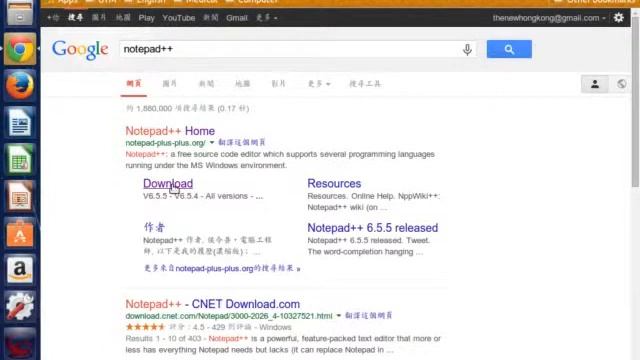Click 翻譯這個網頁 next to notepad-plus-plus.org
This screenshot has width=640, height=360.
[242, 142]
